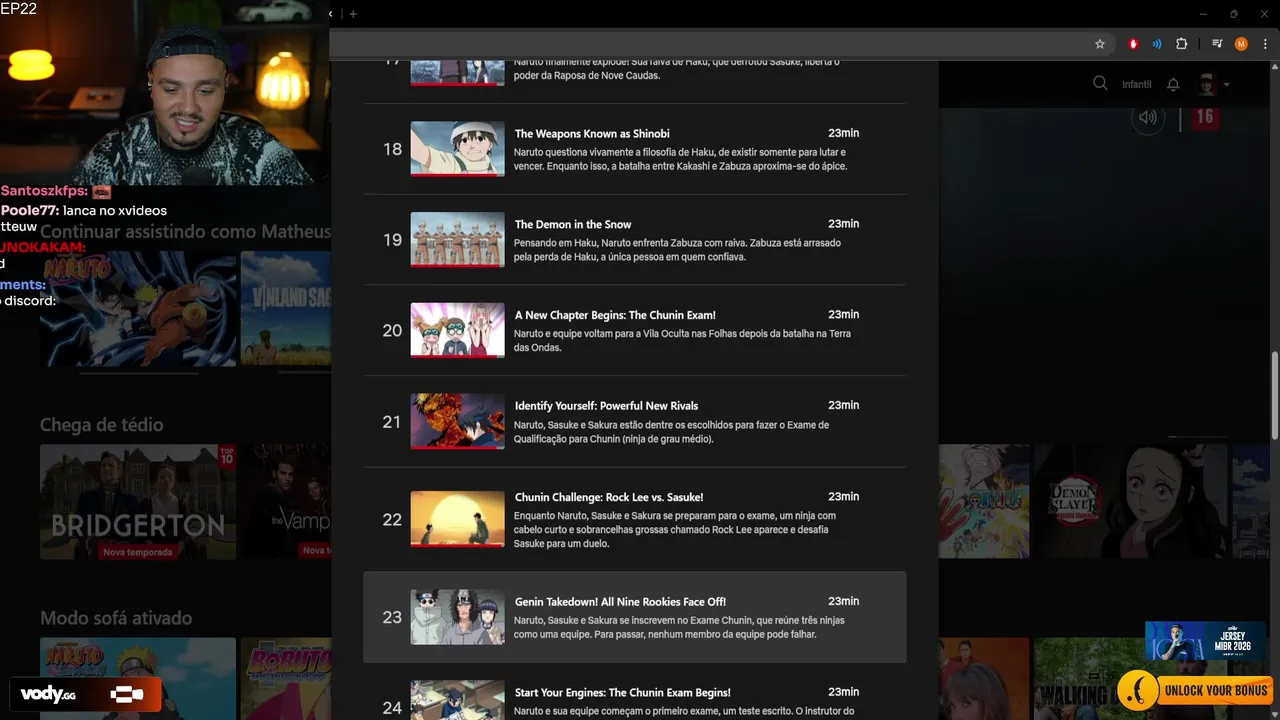Play episode 20 thumbnail

(x=457, y=330)
